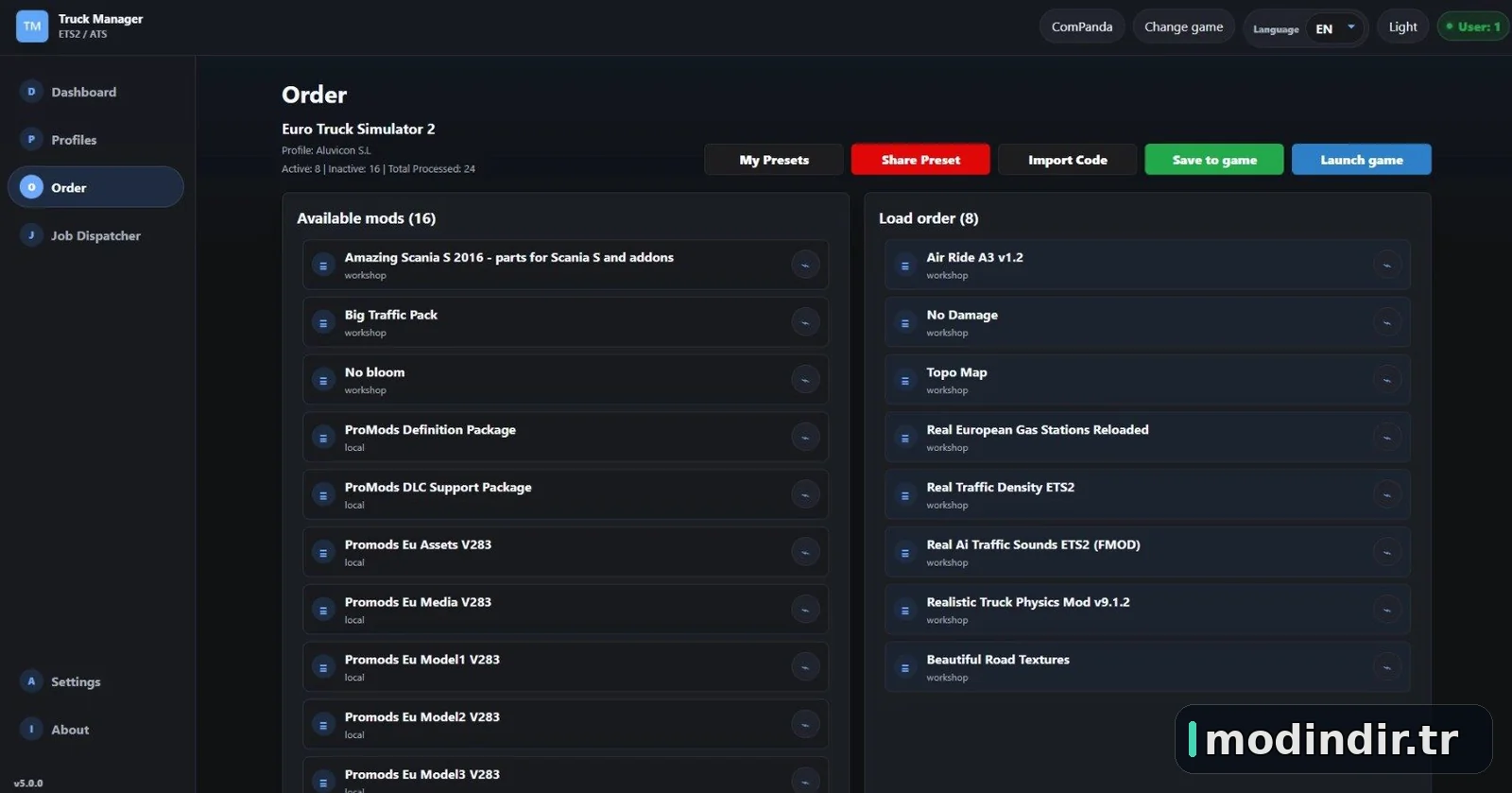The height and width of the screenshot is (793, 1512).
Task: Click the round button on ProMods DLC Support Package
Action: pyautogui.click(x=805, y=495)
